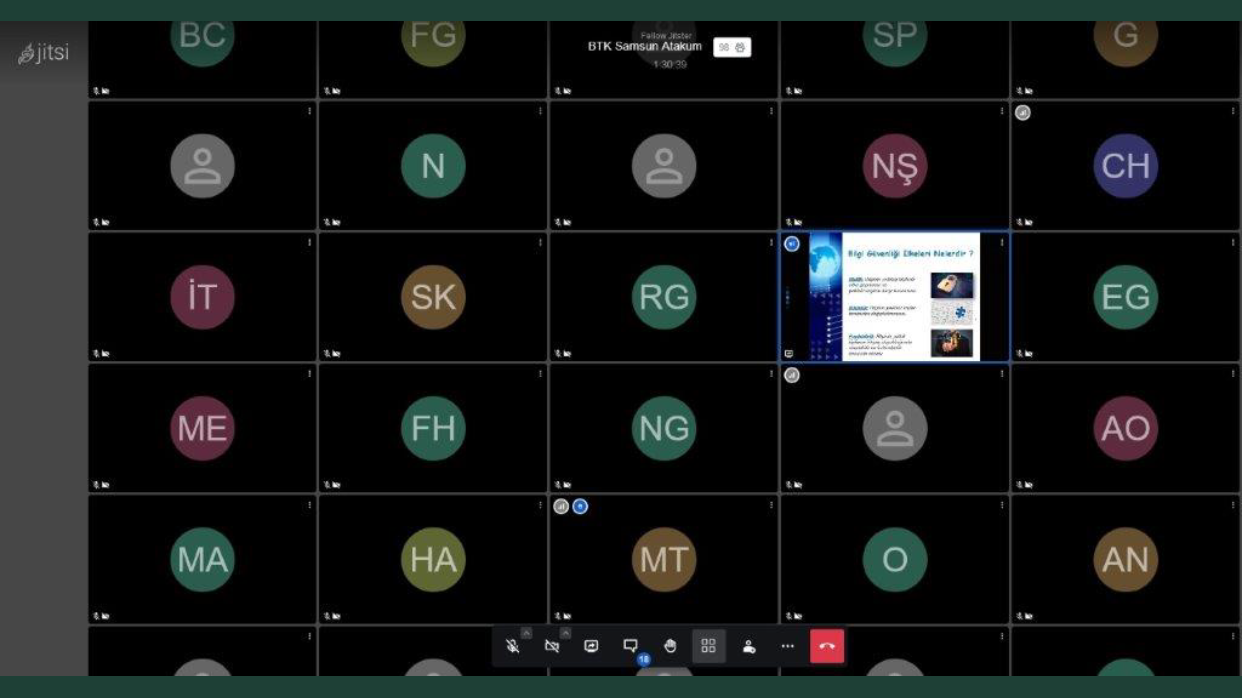Open options menu on CH tile

coord(1233,111)
